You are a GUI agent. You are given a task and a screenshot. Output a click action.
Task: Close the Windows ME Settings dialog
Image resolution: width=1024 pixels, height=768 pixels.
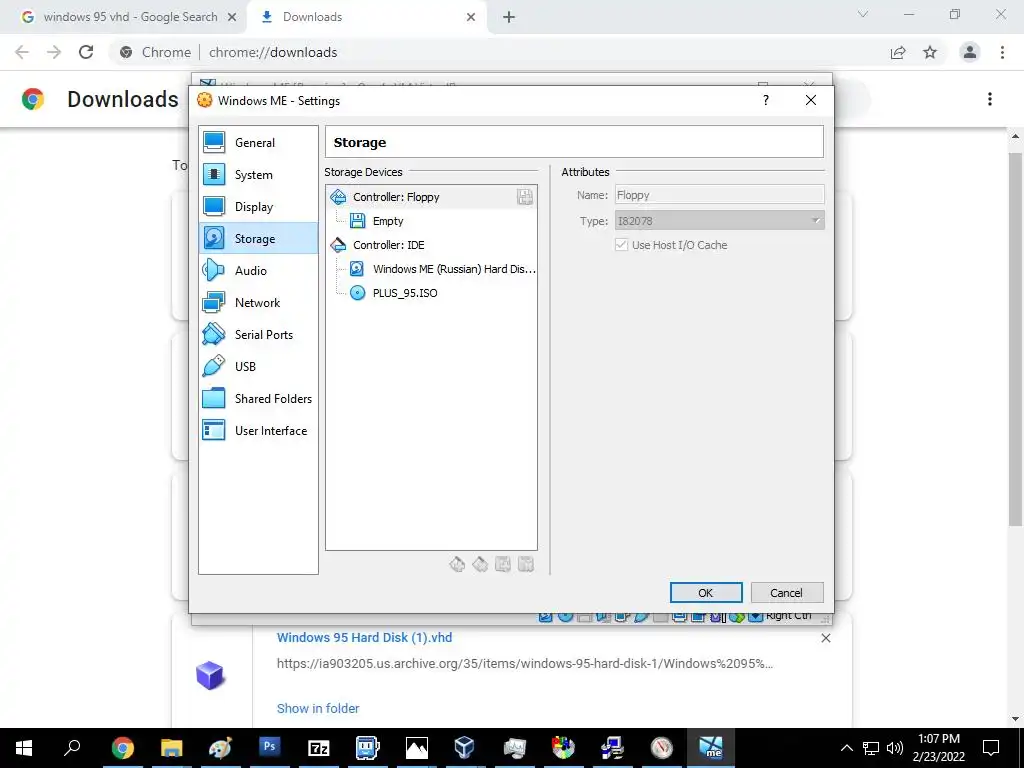coord(810,100)
